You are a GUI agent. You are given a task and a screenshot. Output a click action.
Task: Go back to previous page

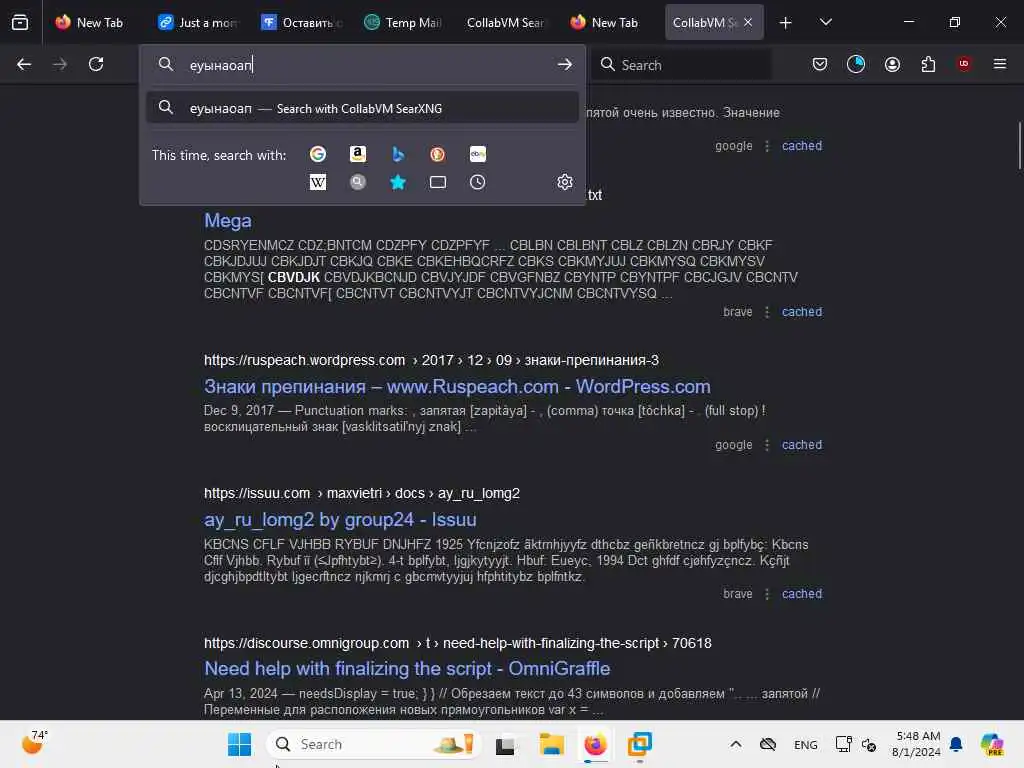point(24,64)
